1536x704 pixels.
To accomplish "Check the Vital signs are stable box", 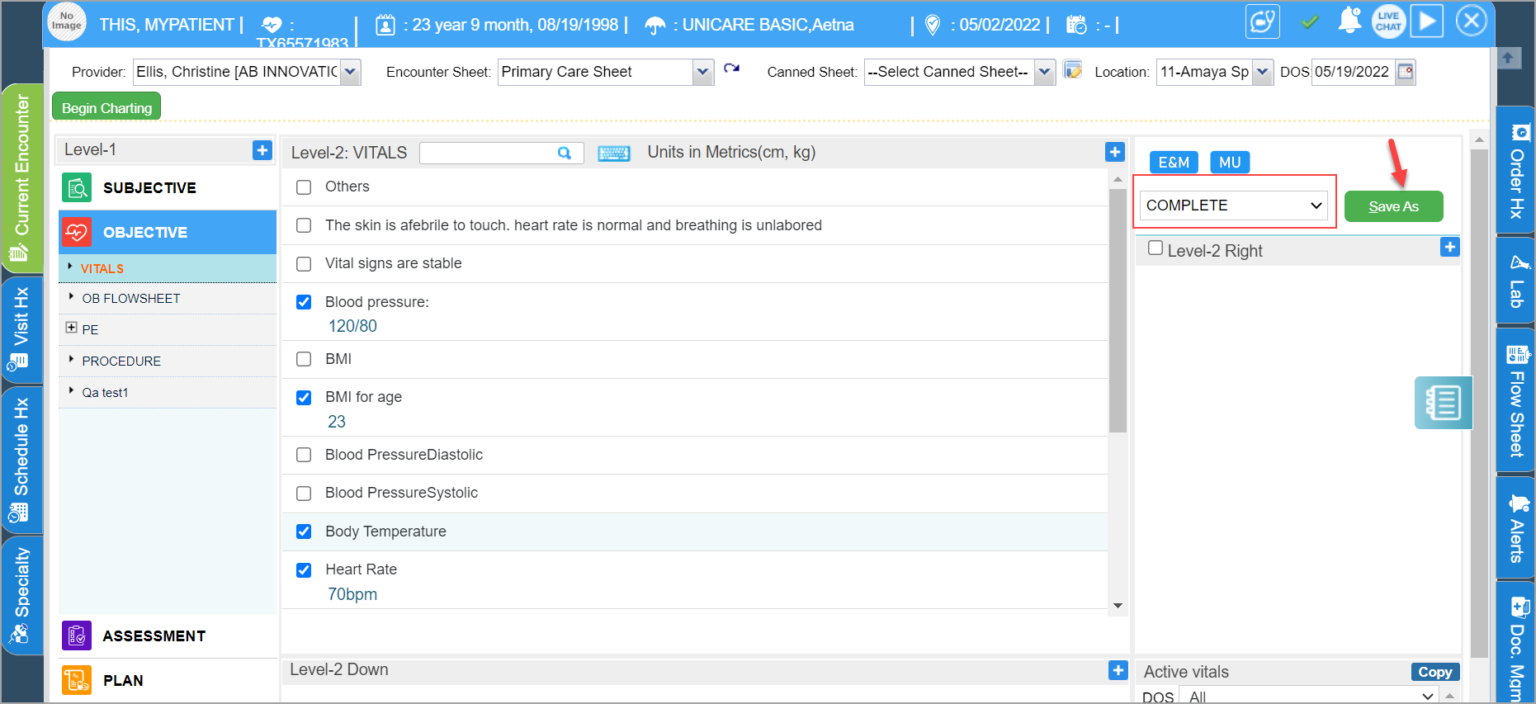I will pos(304,264).
